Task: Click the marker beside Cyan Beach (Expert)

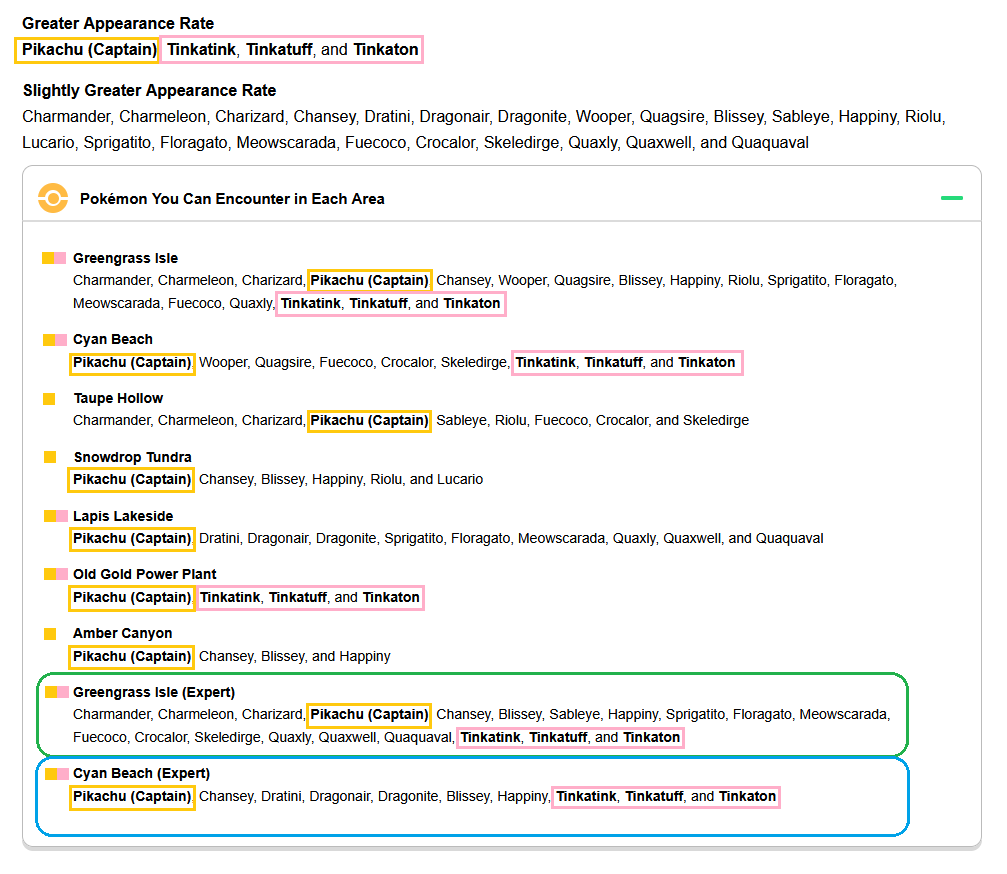Action: 57,774
